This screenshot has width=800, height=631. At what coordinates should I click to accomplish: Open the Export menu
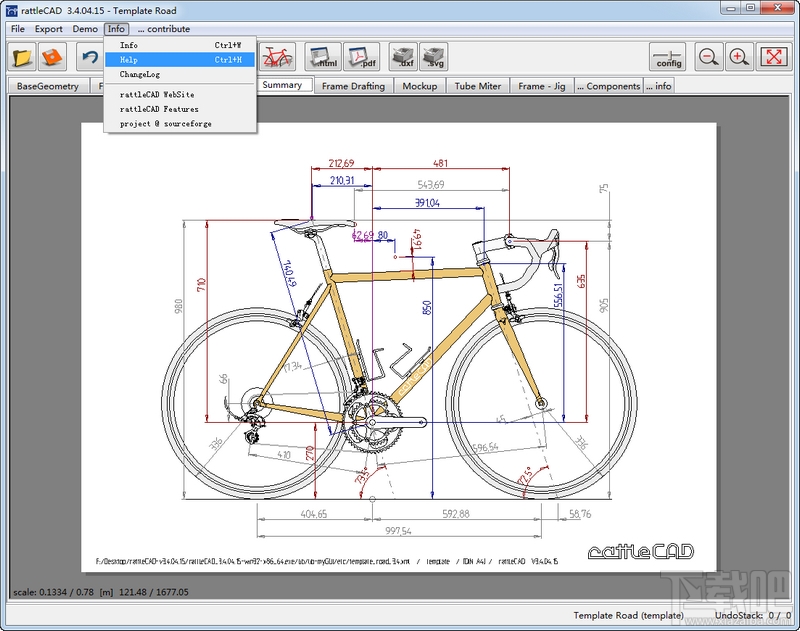[x=49, y=29]
